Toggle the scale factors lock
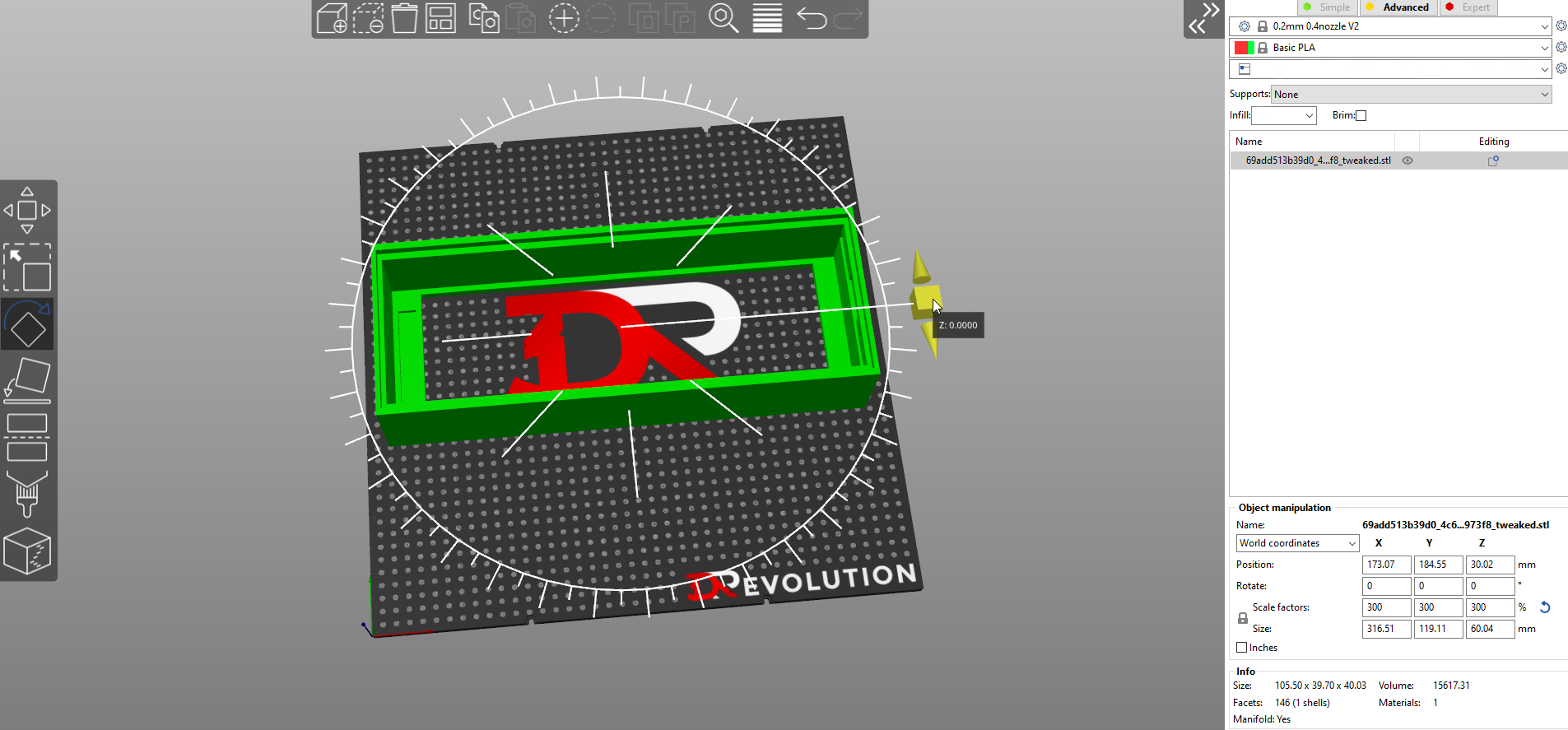 click(x=1243, y=618)
